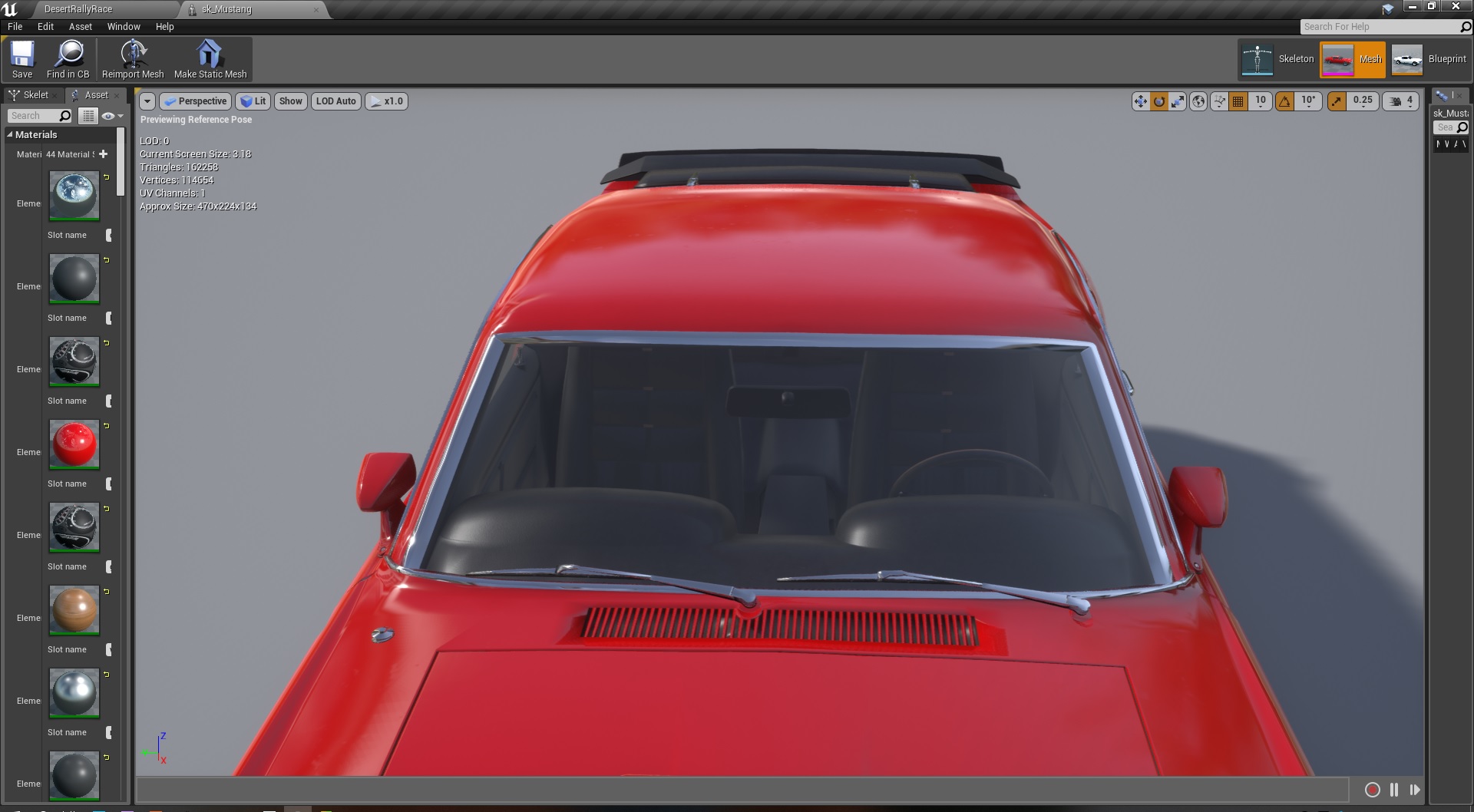Click the search icon in right panel
Image resolution: width=1474 pixels, height=812 pixels.
pyautogui.click(x=1462, y=127)
